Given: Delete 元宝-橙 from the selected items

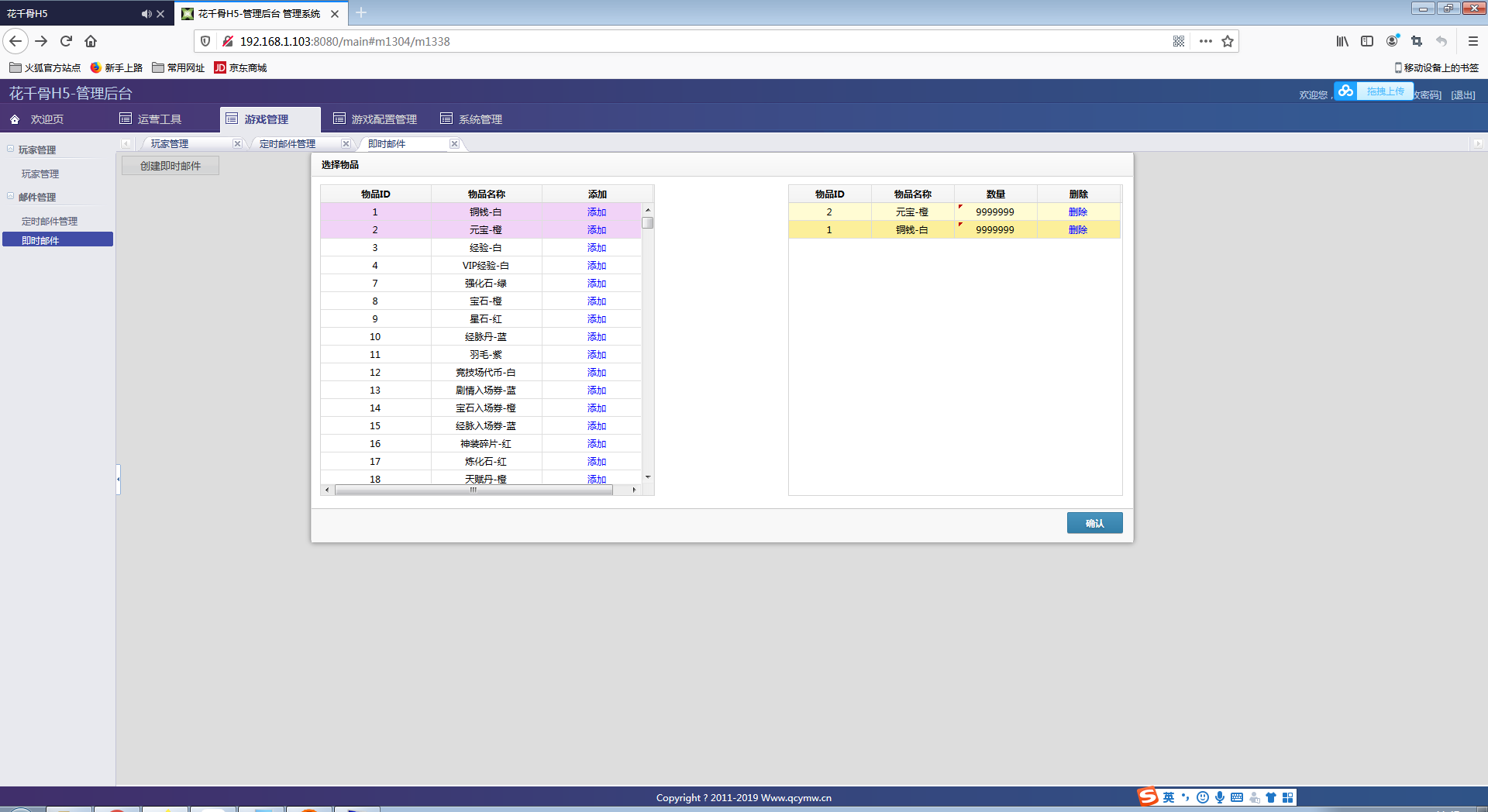Looking at the screenshot, I should [1077, 212].
